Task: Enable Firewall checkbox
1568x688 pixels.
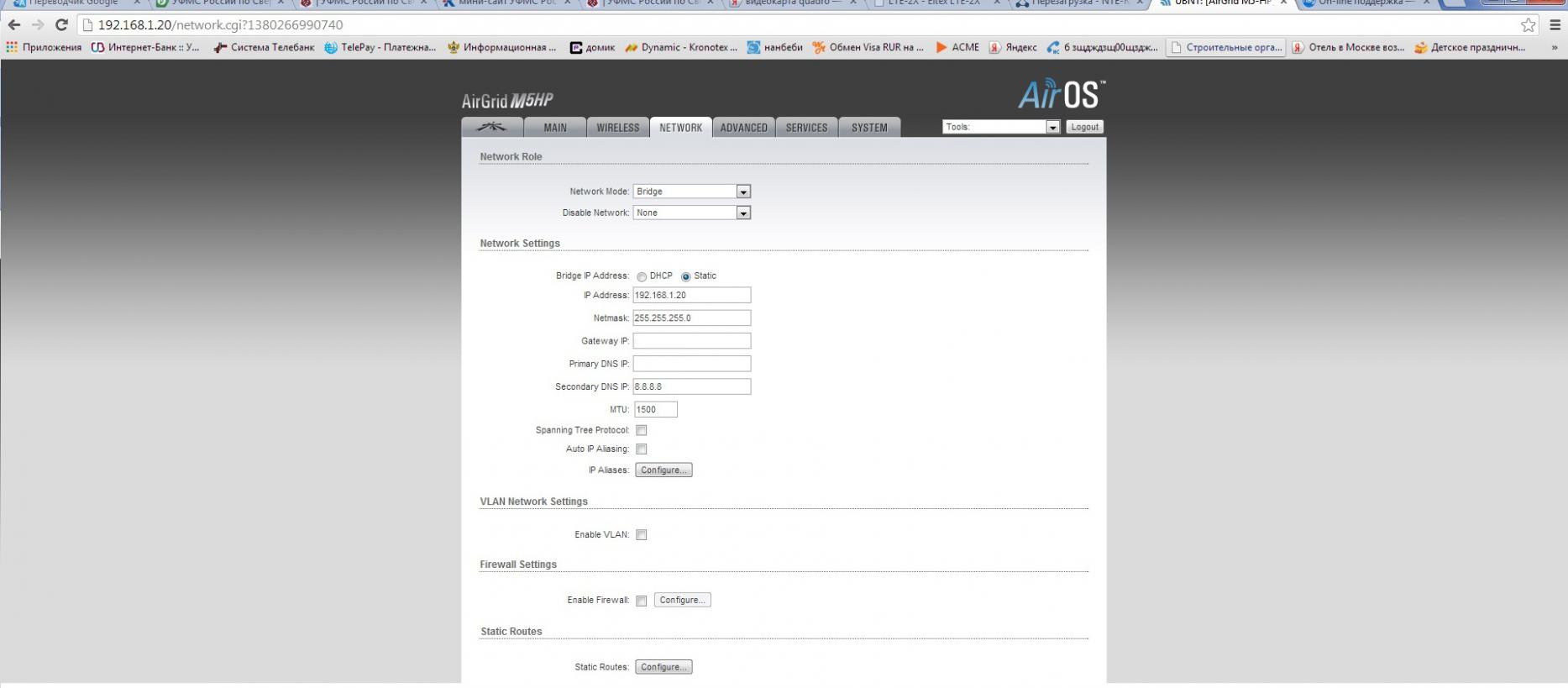Action: [642, 601]
